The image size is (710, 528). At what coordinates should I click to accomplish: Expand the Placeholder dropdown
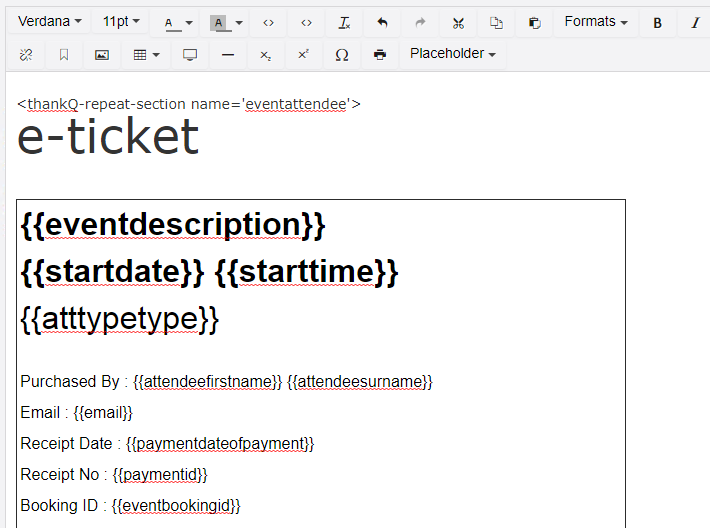tap(453, 54)
